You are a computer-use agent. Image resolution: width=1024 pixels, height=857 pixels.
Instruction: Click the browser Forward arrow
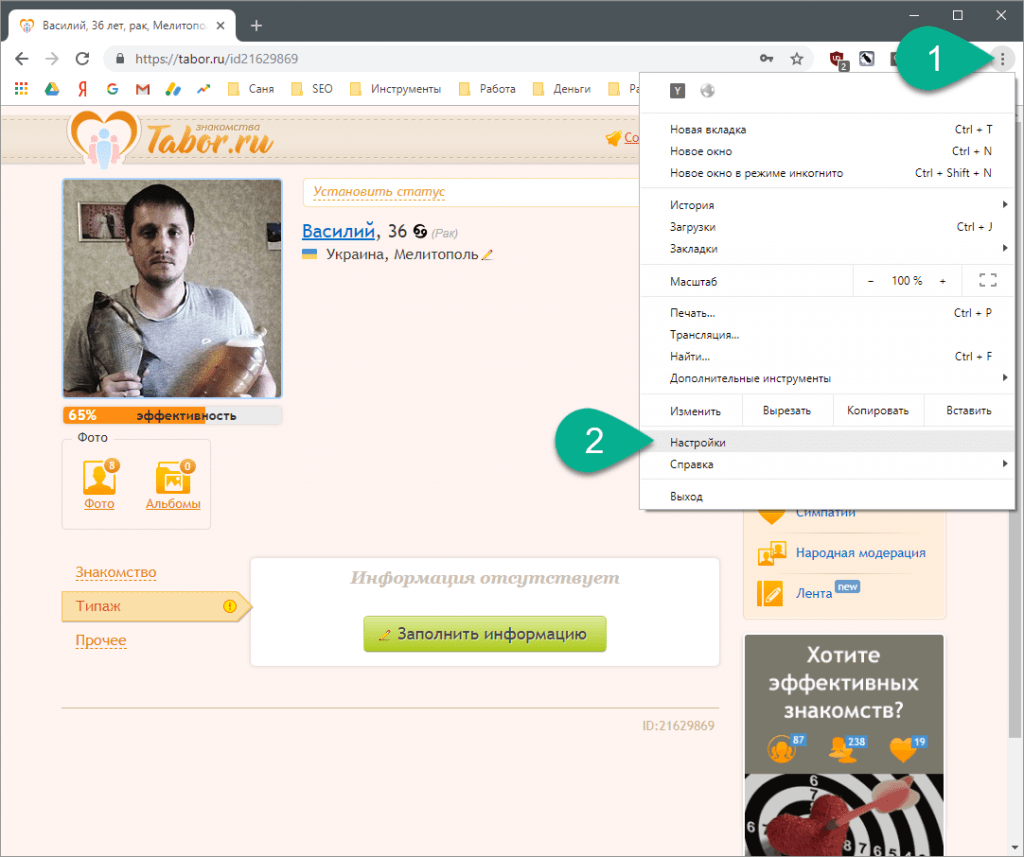(52, 59)
